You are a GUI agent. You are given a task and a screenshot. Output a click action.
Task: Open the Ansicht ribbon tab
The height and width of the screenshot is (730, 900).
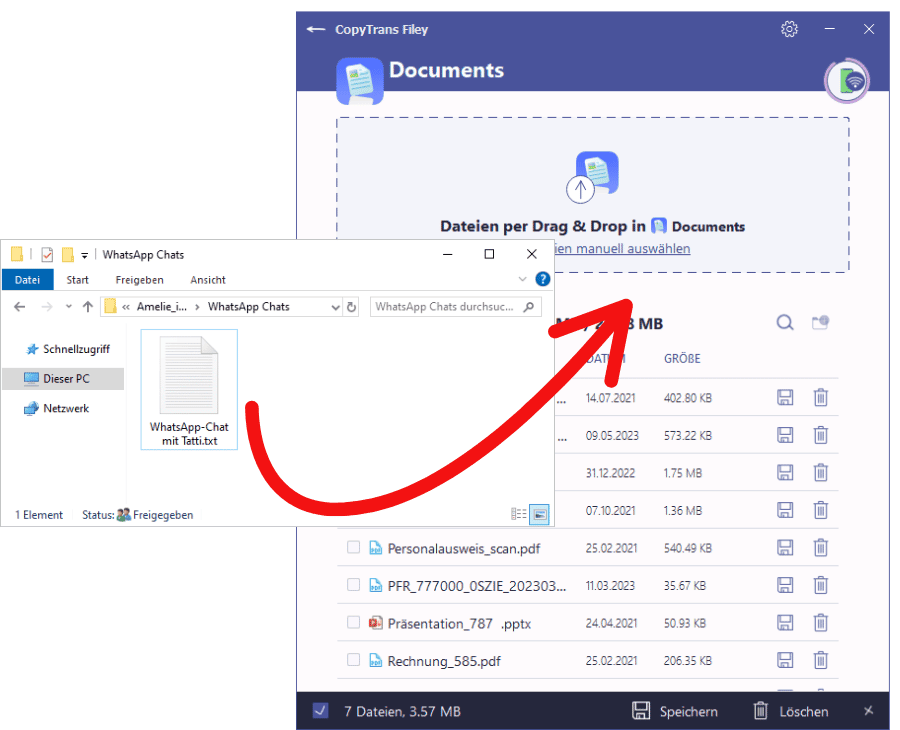(x=208, y=279)
